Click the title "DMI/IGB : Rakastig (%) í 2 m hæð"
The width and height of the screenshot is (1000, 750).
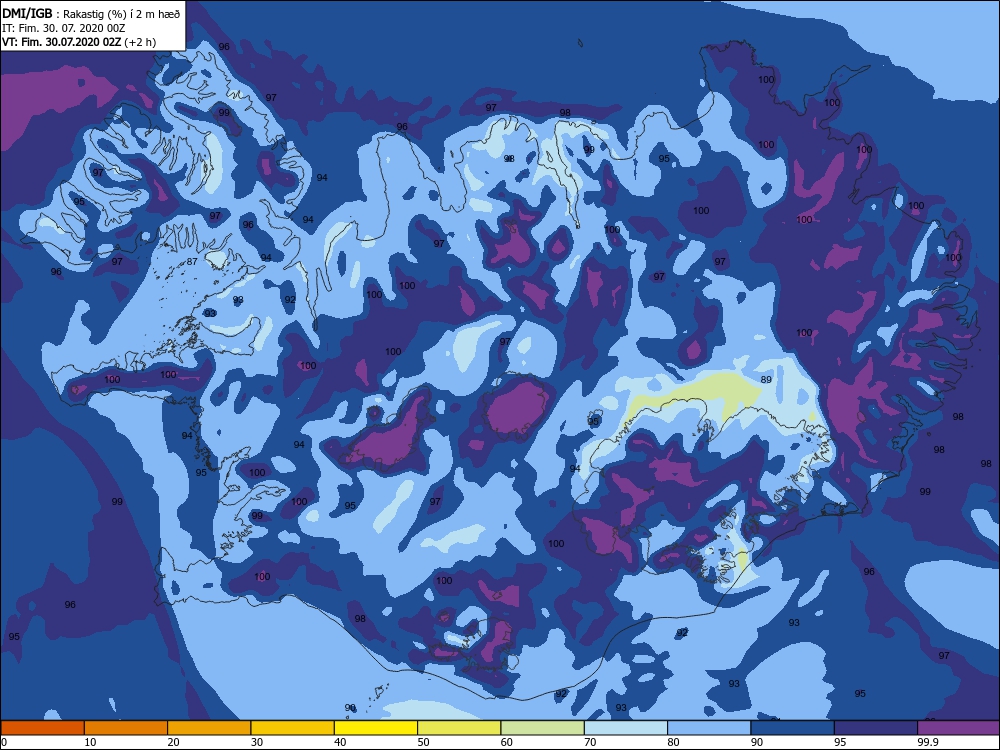[91, 13]
